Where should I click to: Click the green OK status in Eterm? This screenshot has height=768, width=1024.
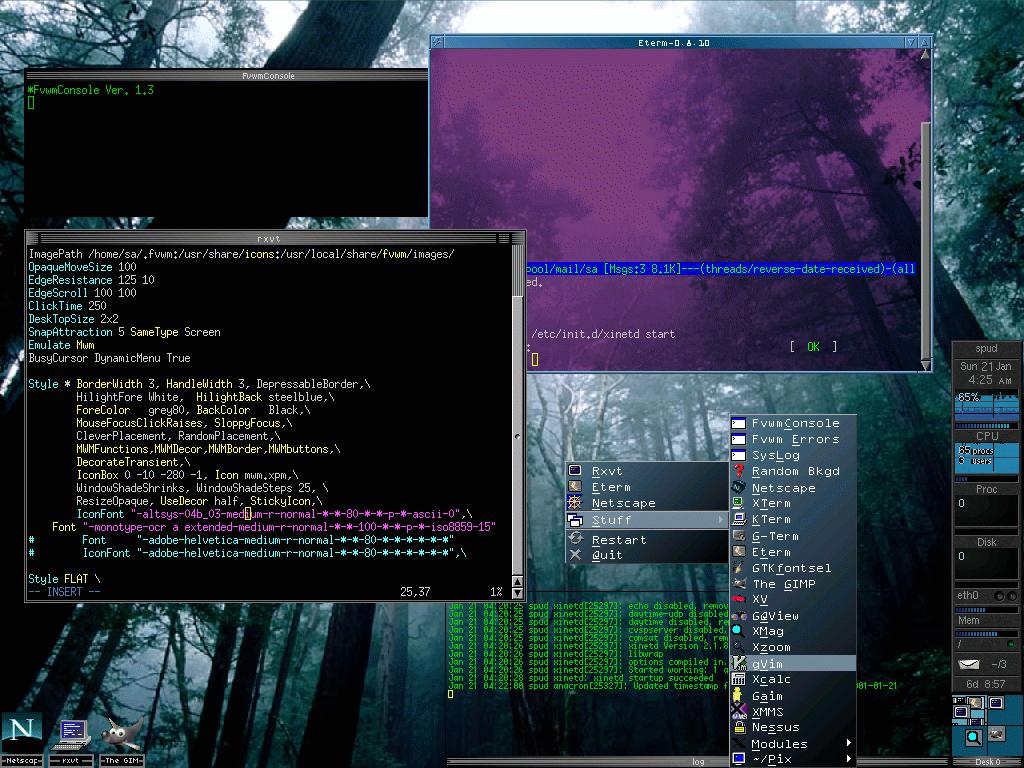click(x=813, y=347)
